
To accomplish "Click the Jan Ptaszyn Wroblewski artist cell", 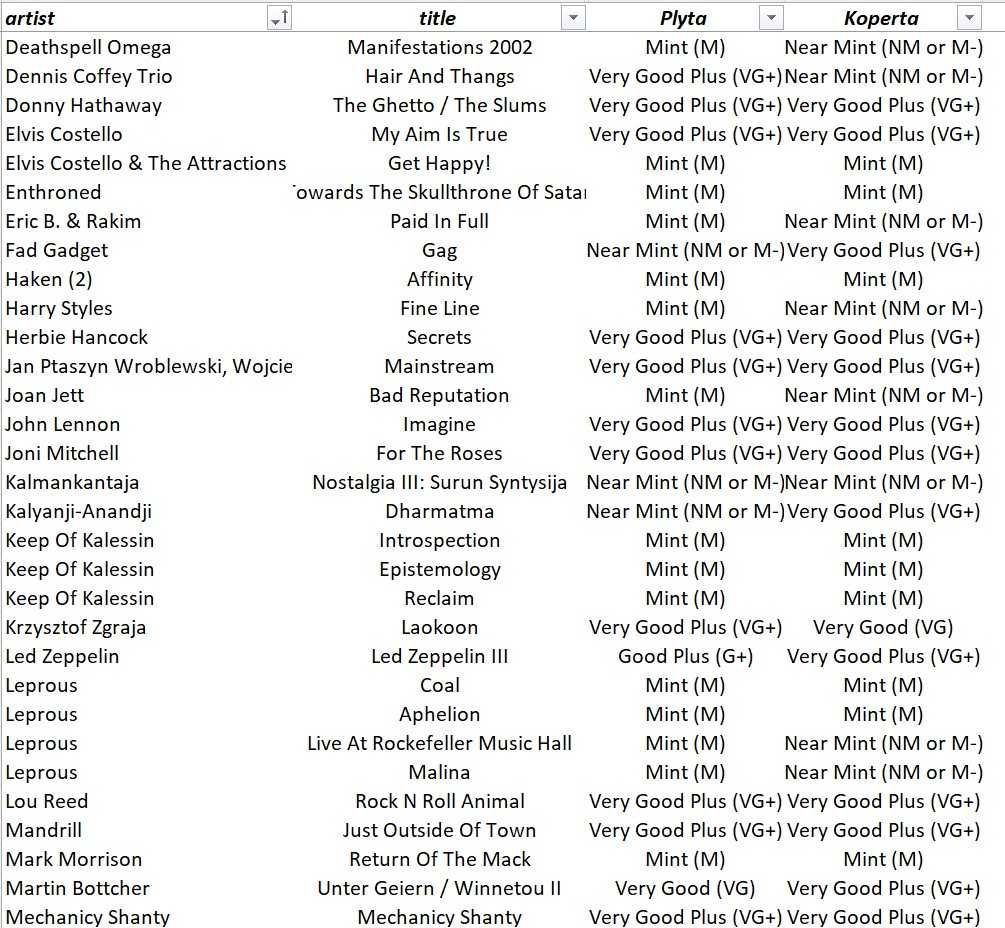I will pos(147,367).
